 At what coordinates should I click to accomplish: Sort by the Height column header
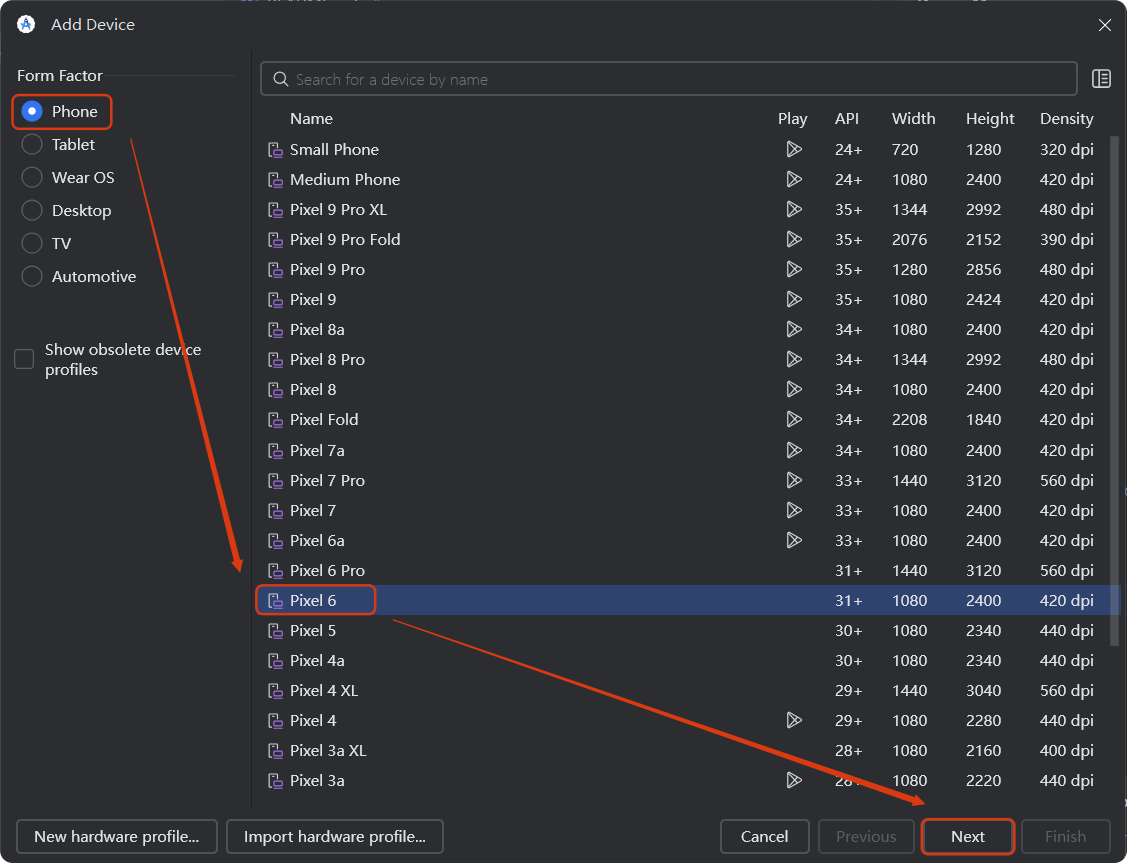990,119
